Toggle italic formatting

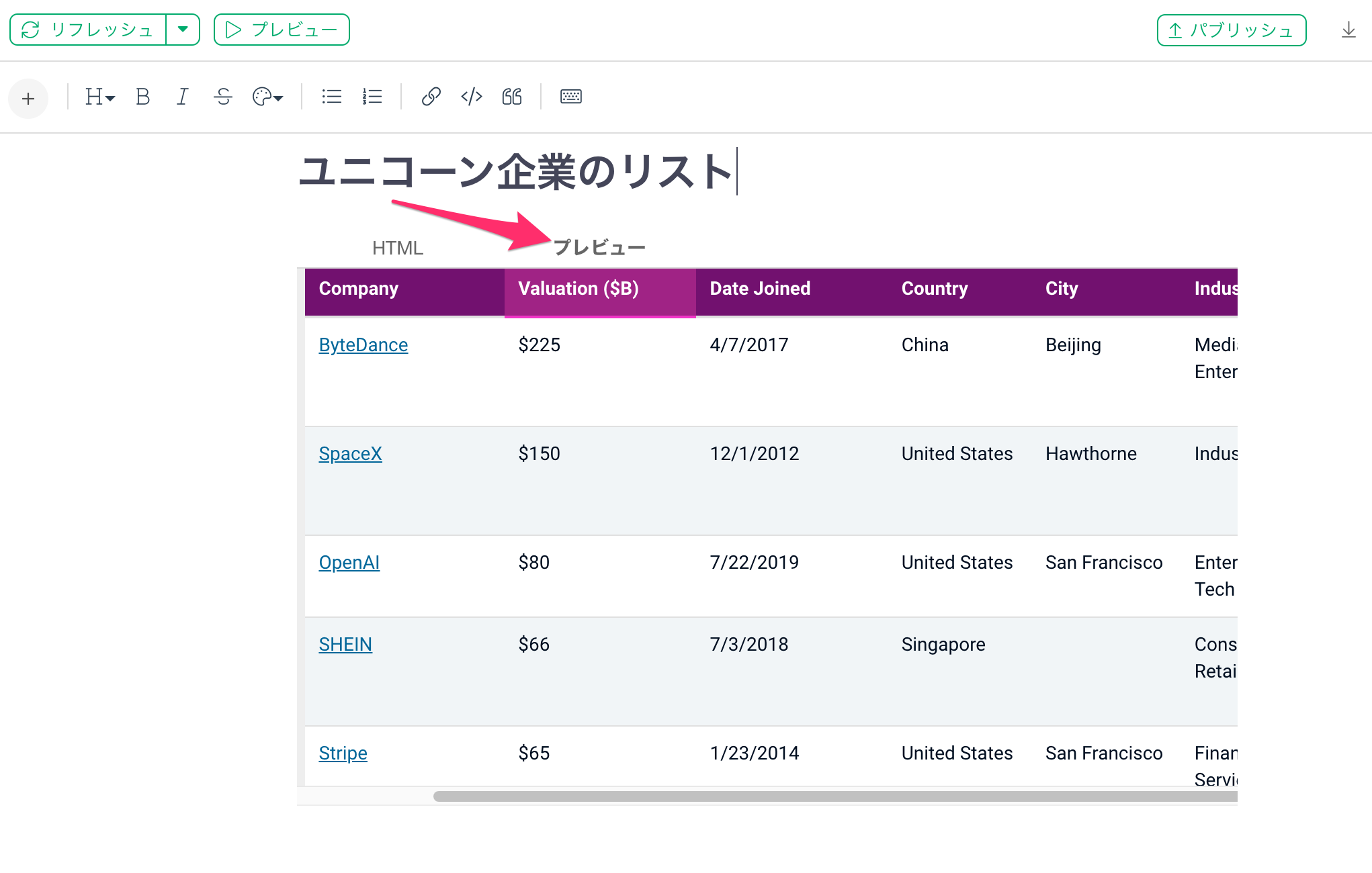tap(182, 97)
